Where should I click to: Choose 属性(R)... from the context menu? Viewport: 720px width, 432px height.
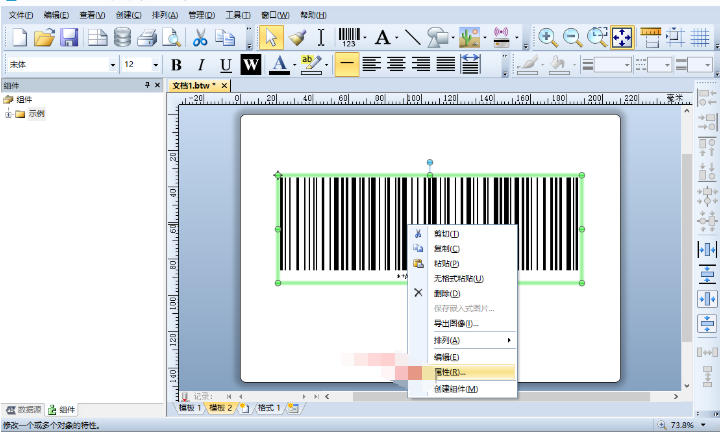447,372
